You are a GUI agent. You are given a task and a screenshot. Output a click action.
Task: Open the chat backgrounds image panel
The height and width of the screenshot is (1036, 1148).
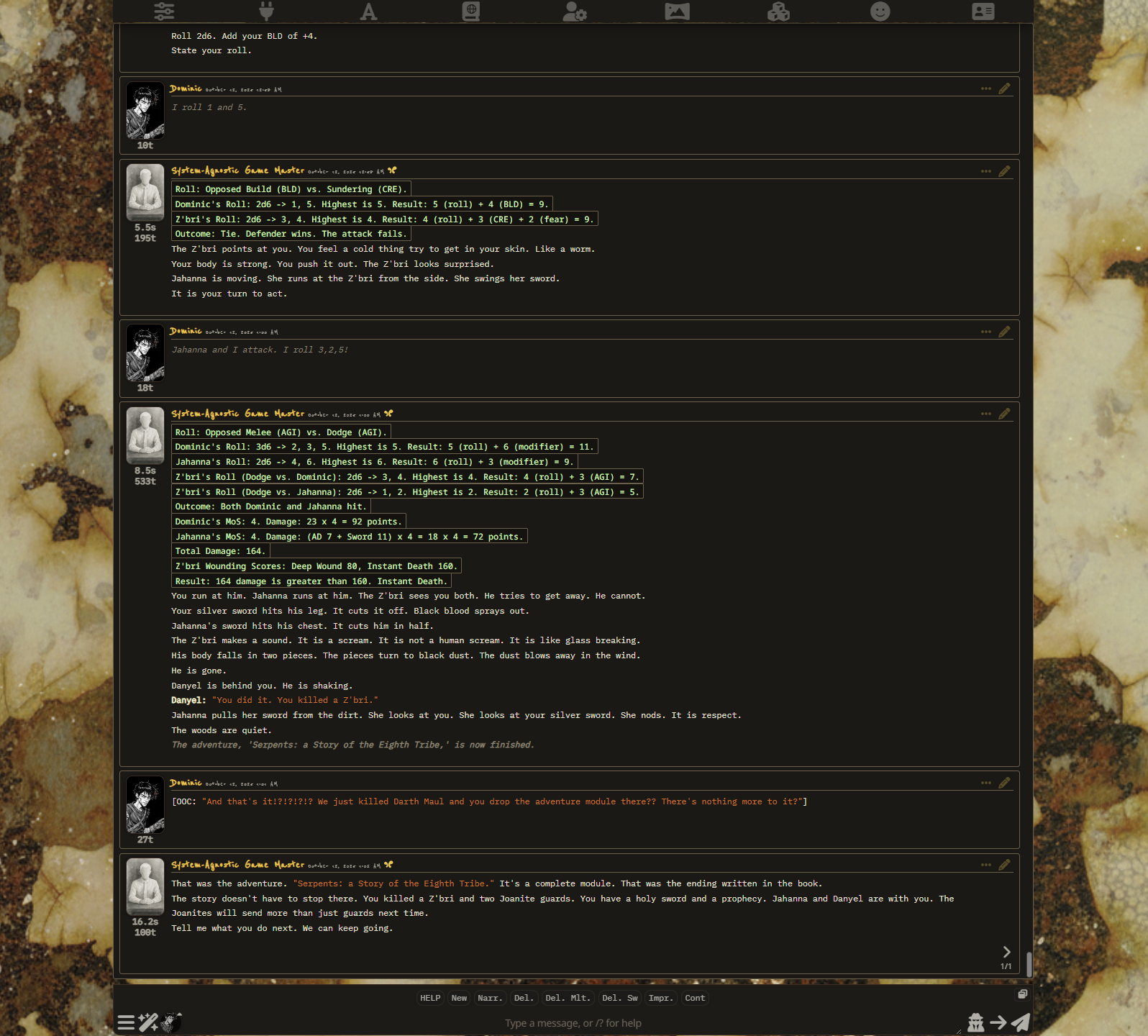(x=677, y=11)
